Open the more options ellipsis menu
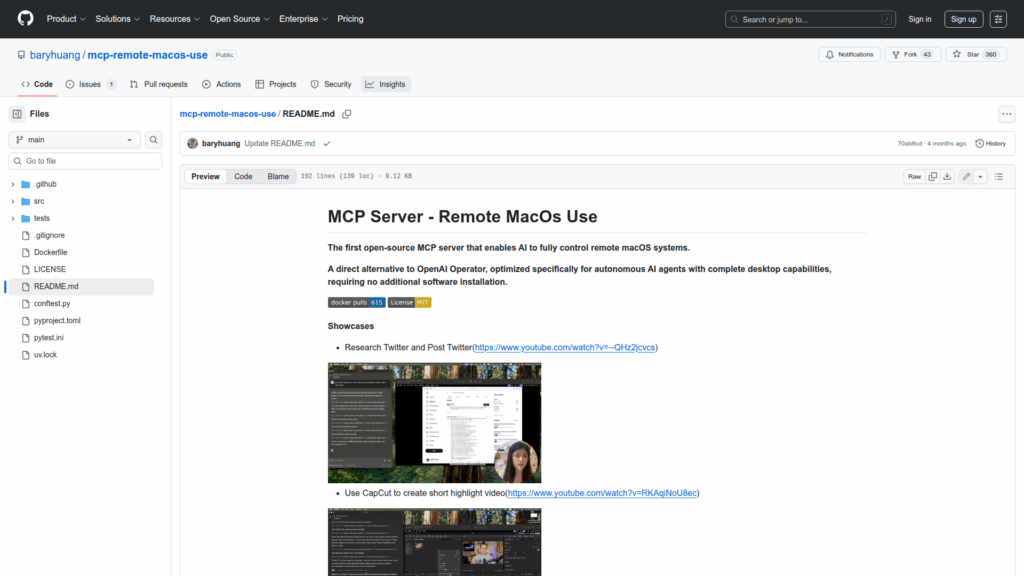Viewport: 1024px width, 576px height. [1006, 114]
